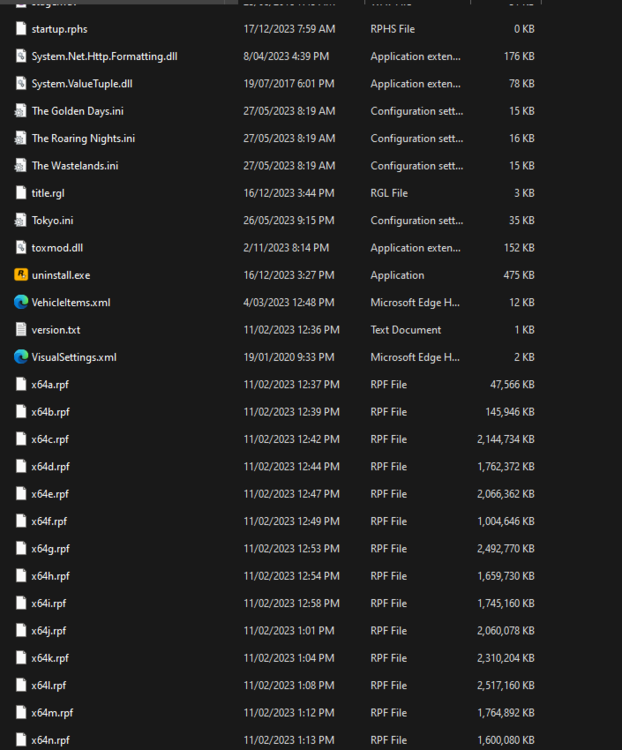The height and width of the screenshot is (750, 622).
Task: Select the uninstall.exe file name
Action: point(61,275)
